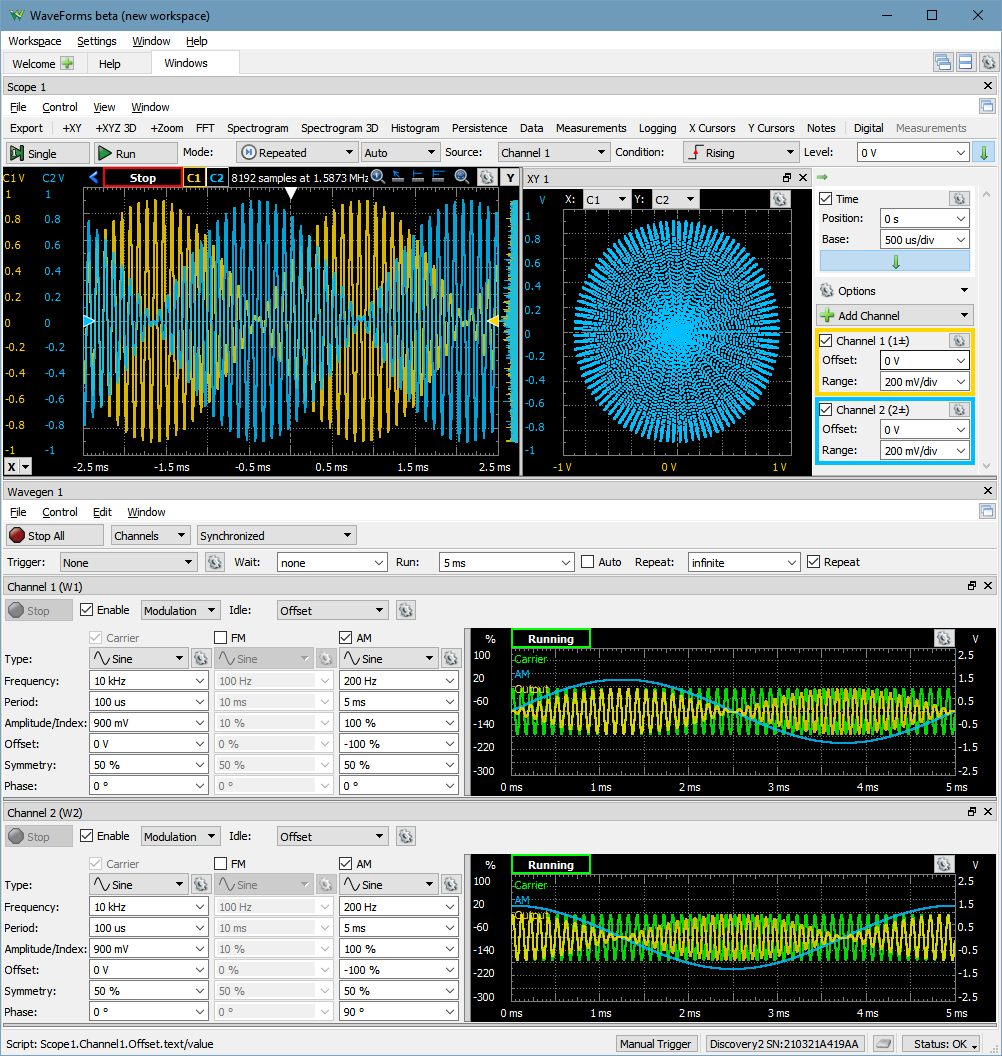Open Channel 1 scope gear settings
1002x1056 pixels.
tap(960, 341)
